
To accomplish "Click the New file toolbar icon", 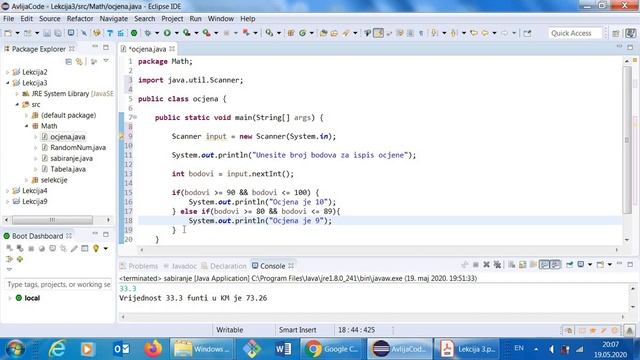I will click(x=8, y=33).
